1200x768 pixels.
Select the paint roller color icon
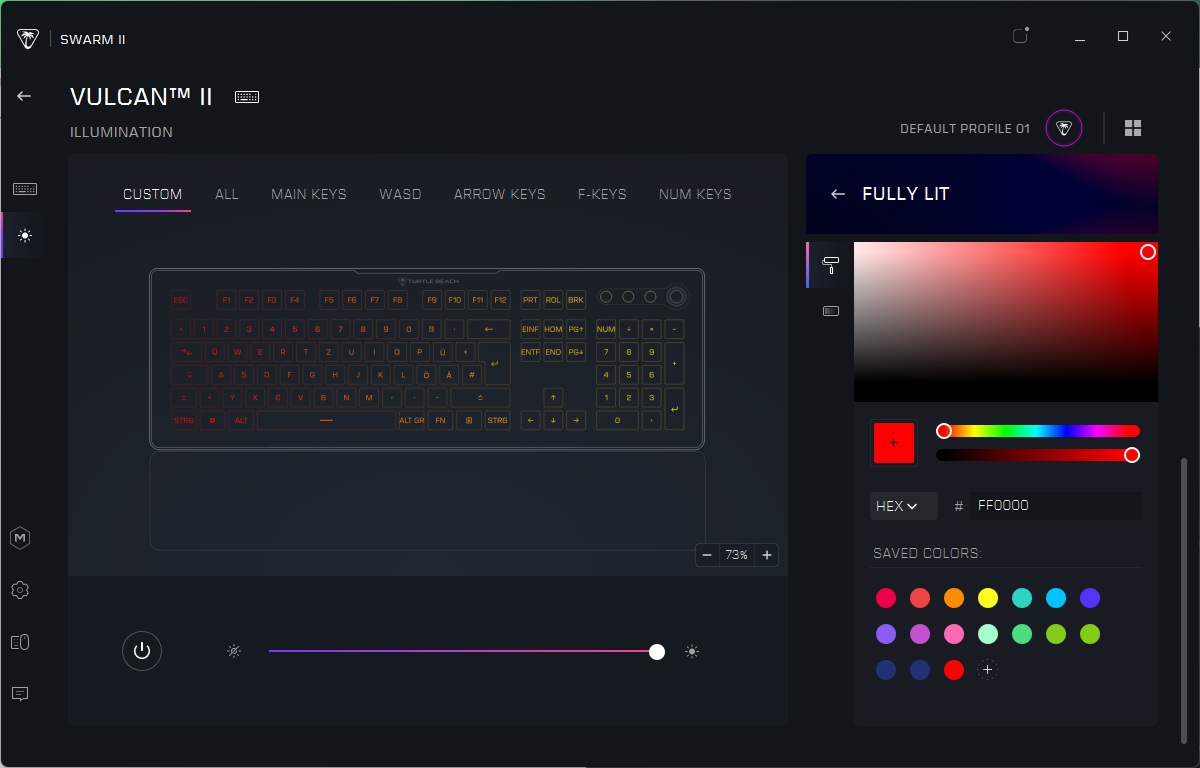coord(830,264)
